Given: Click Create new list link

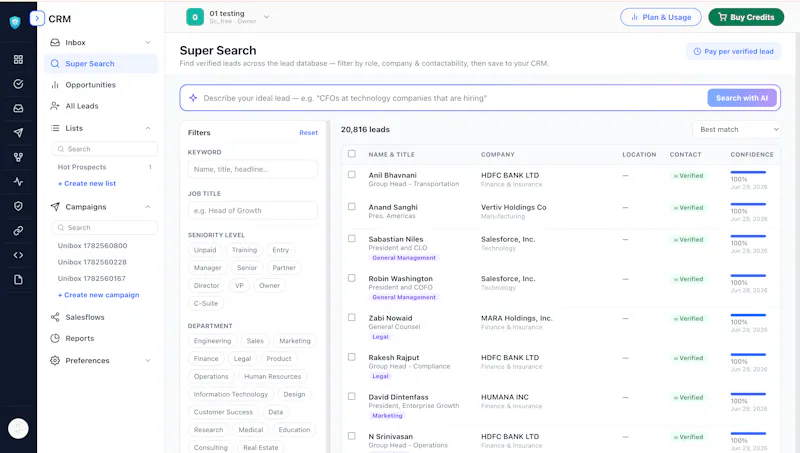Looking at the screenshot, I should (x=87, y=183).
